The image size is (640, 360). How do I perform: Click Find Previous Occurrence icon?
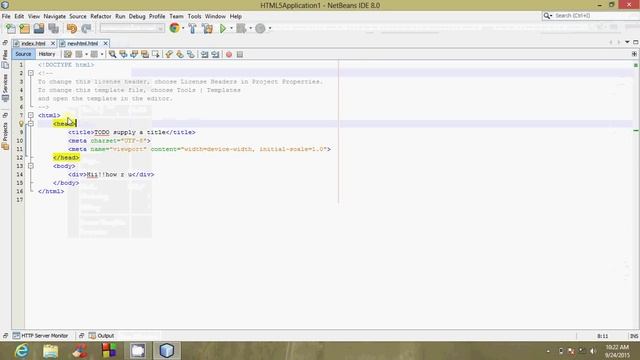point(123,54)
